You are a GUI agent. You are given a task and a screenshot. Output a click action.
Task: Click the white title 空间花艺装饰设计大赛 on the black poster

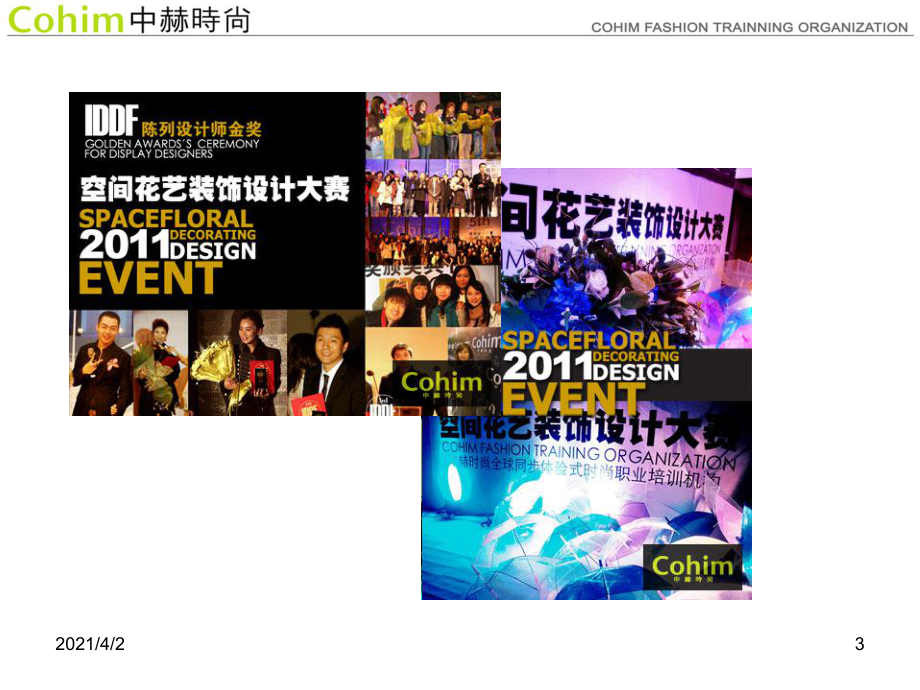pos(215,189)
